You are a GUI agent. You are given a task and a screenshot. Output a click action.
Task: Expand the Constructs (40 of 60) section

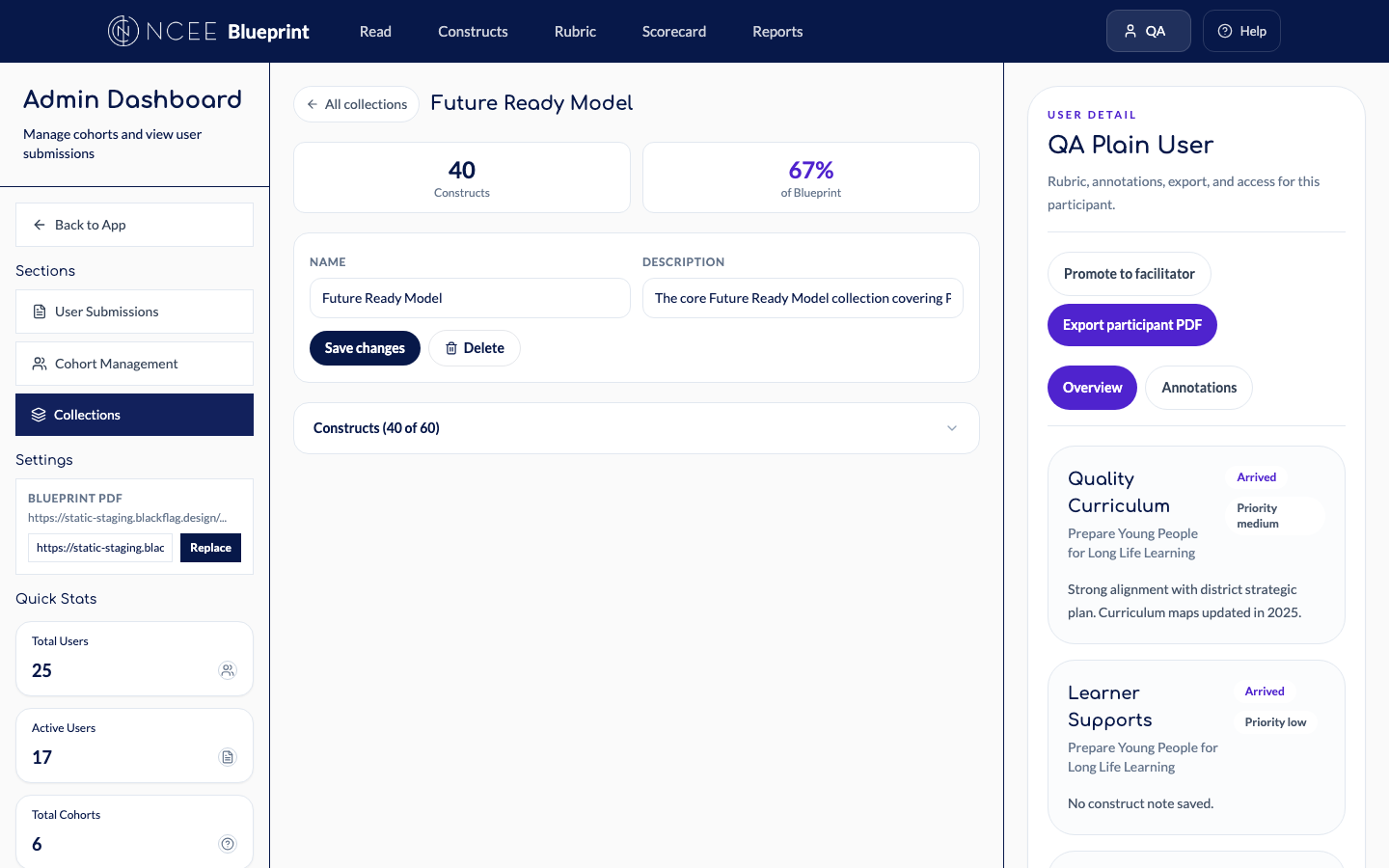(x=376, y=428)
